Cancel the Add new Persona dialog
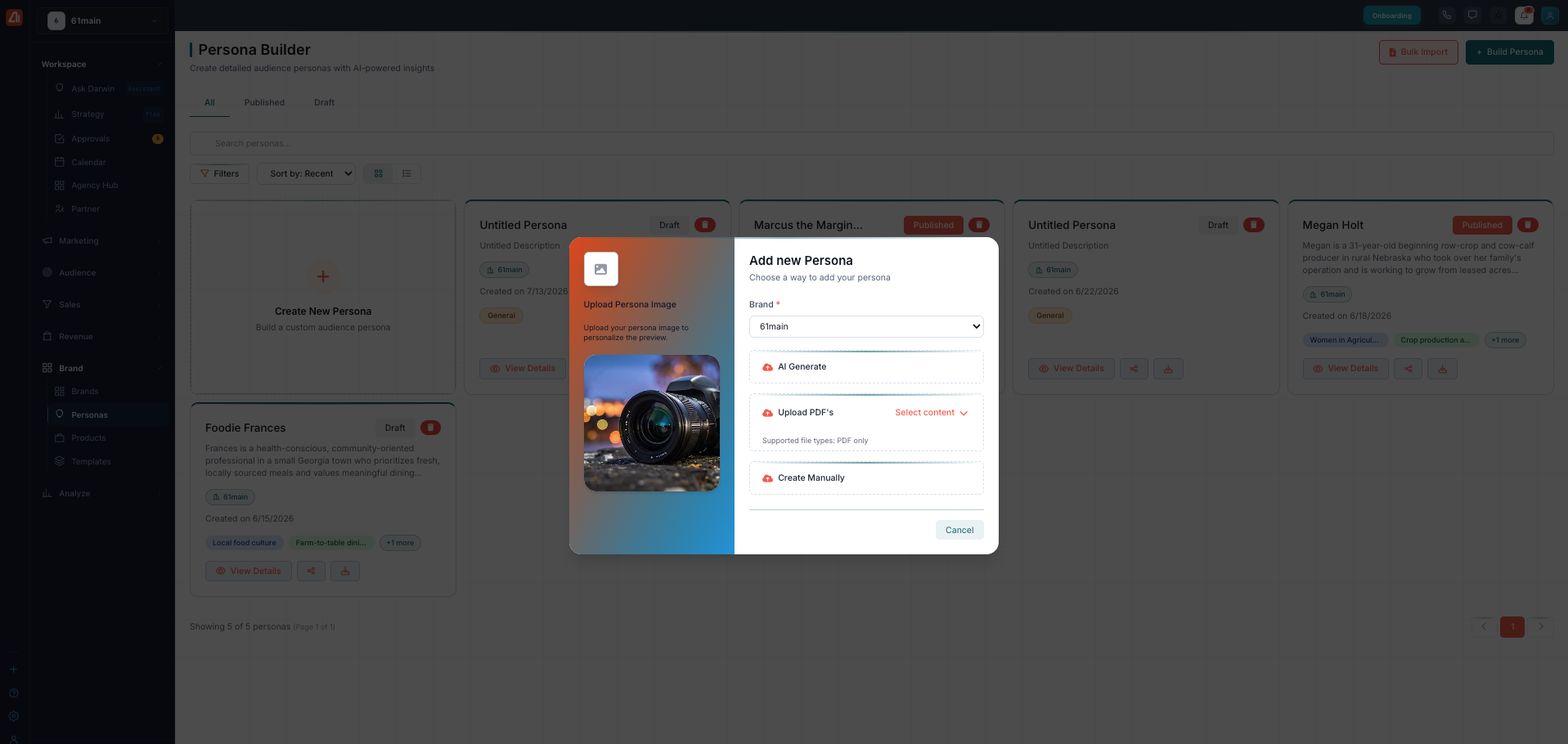The width and height of the screenshot is (1568, 744). pyautogui.click(x=959, y=530)
